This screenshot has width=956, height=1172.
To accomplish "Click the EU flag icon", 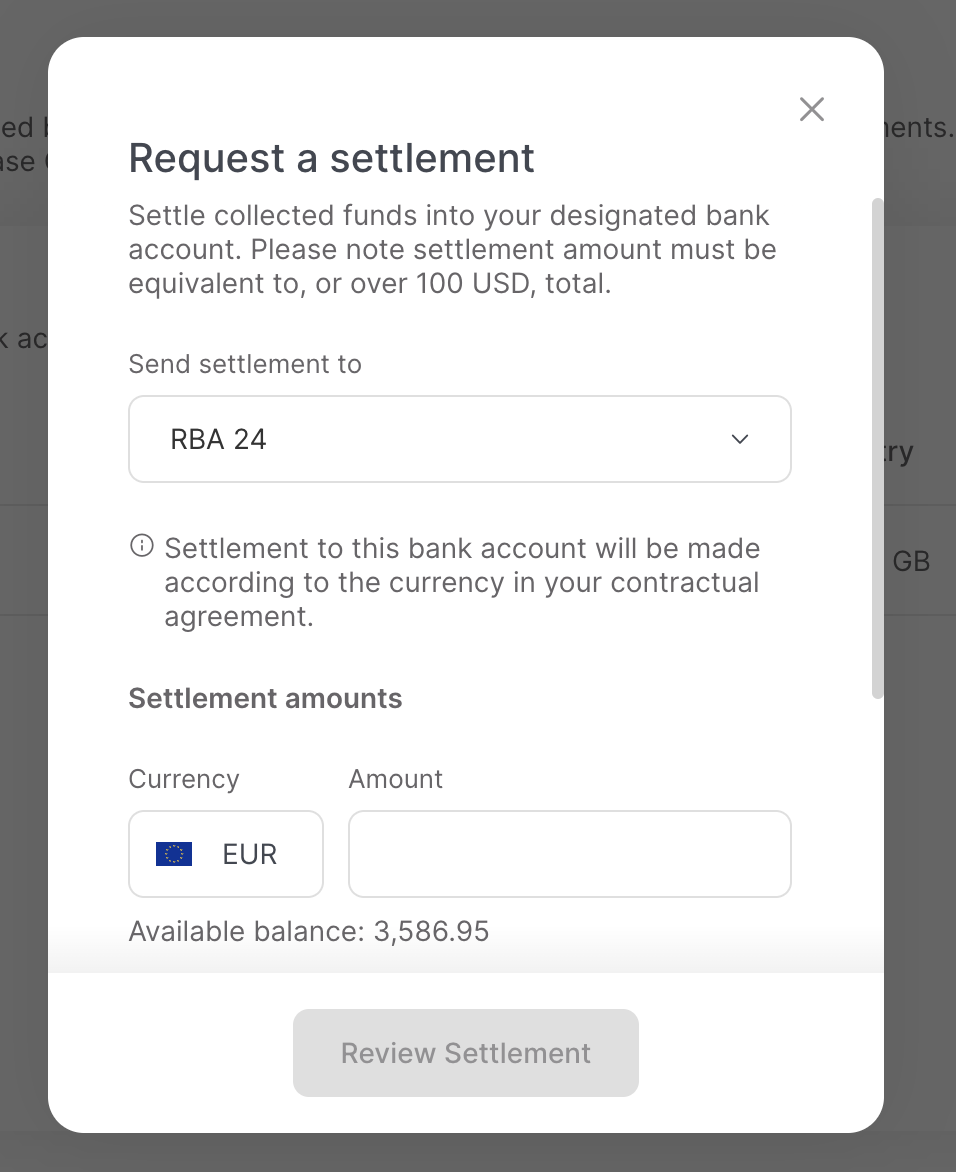I will [174, 854].
